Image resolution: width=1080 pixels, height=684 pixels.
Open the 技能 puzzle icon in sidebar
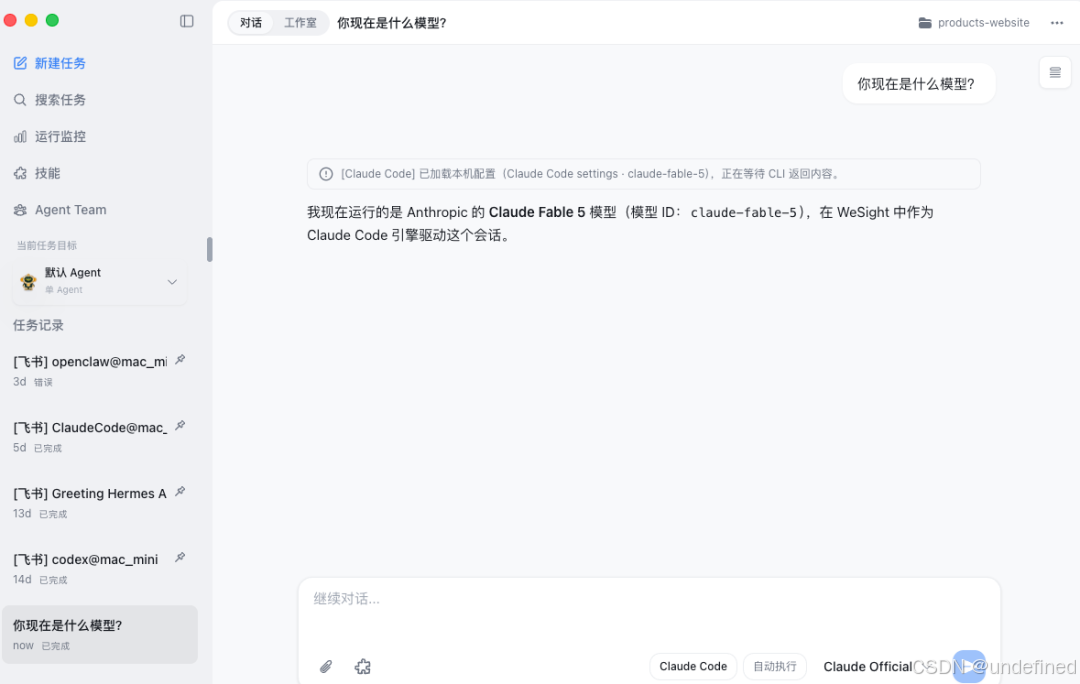pyautogui.click(x=20, y=173)
